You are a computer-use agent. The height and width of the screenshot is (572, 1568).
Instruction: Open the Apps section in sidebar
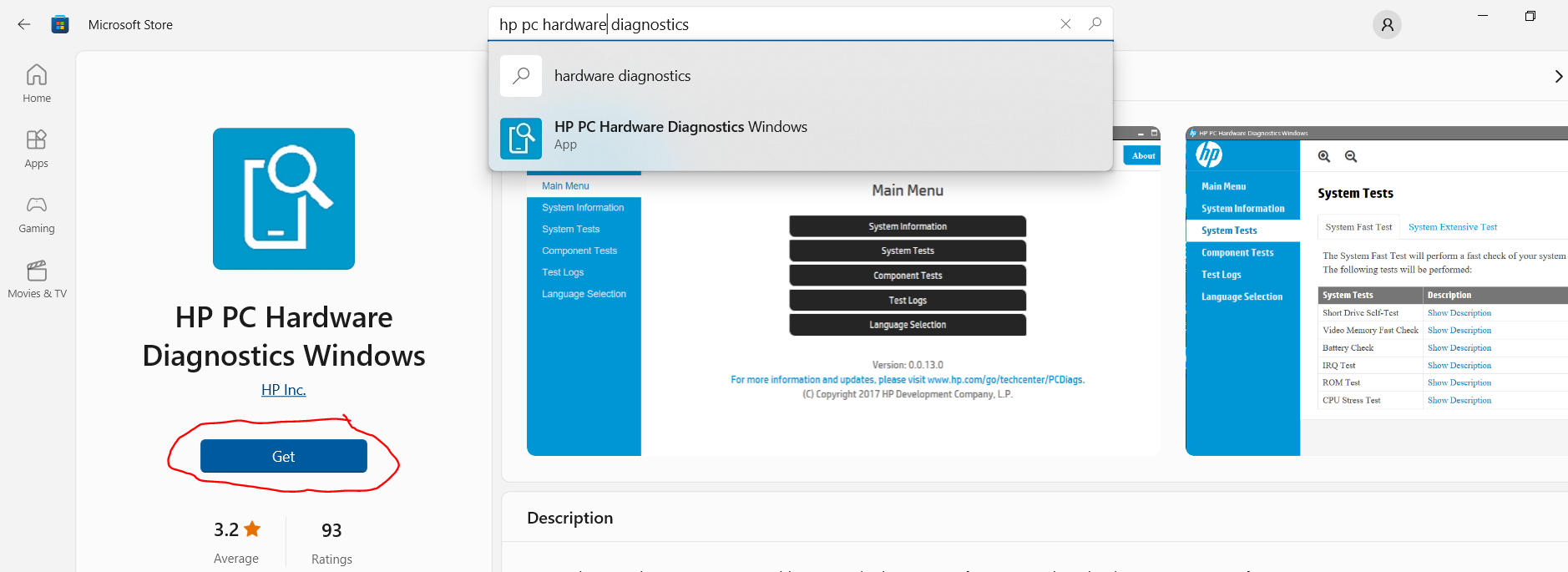point(37,149)
